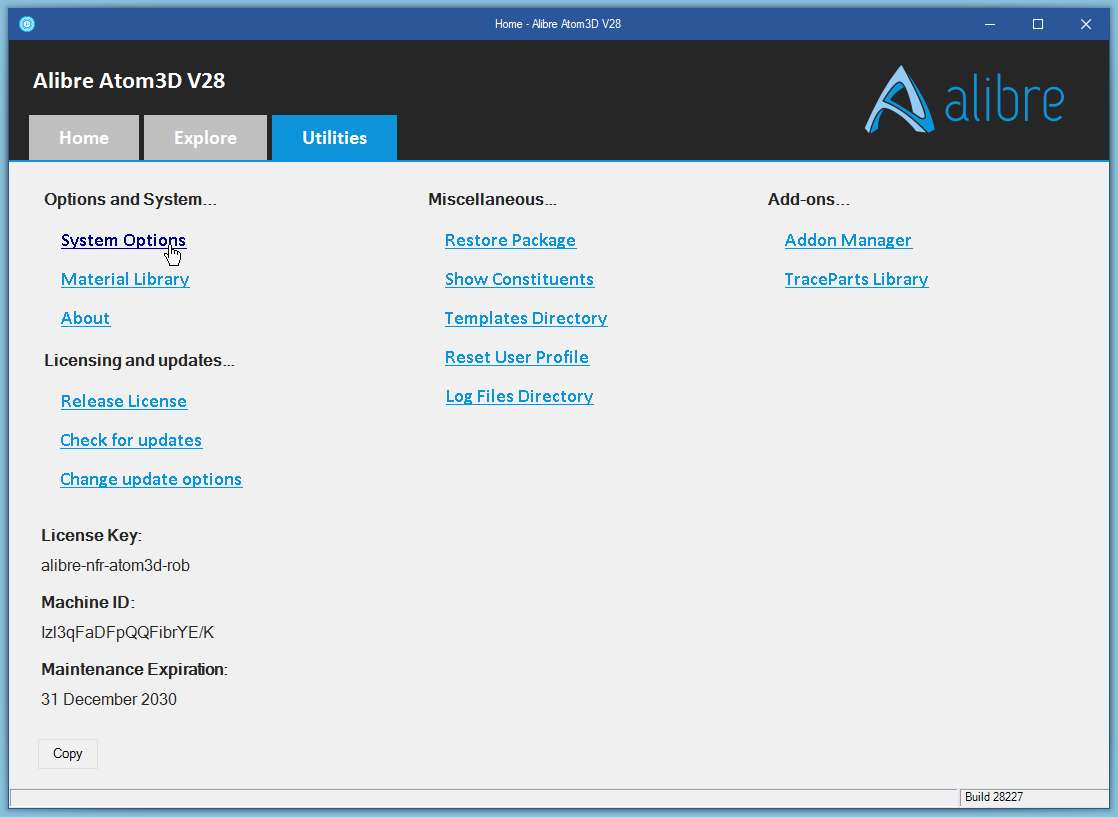
Task: Open the TraceParts Library link
Action: [856, 279]
